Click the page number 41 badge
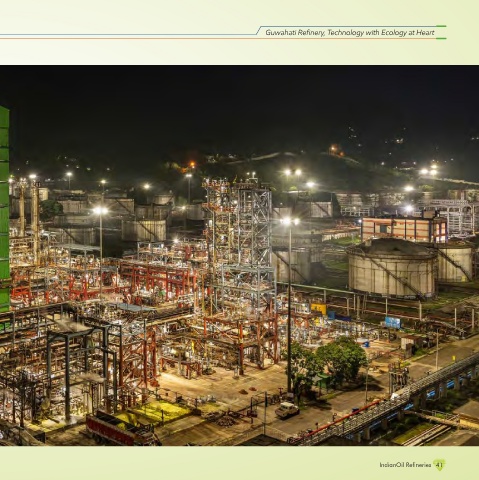The image size is (479, 480). (439, 465)
